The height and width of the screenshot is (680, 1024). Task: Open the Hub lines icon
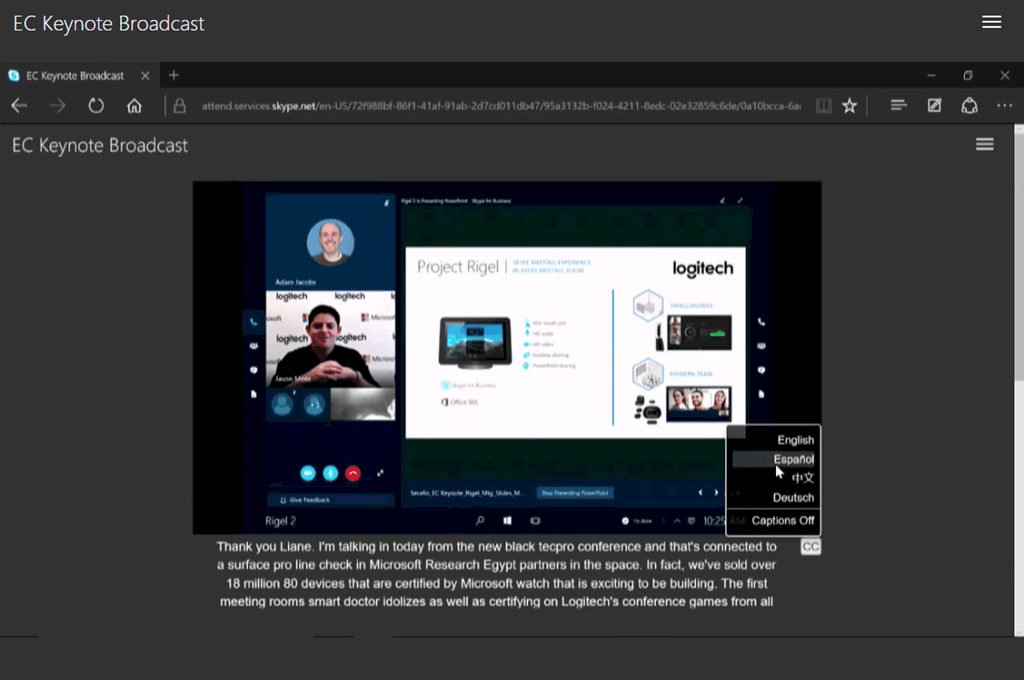coord(898,106)
